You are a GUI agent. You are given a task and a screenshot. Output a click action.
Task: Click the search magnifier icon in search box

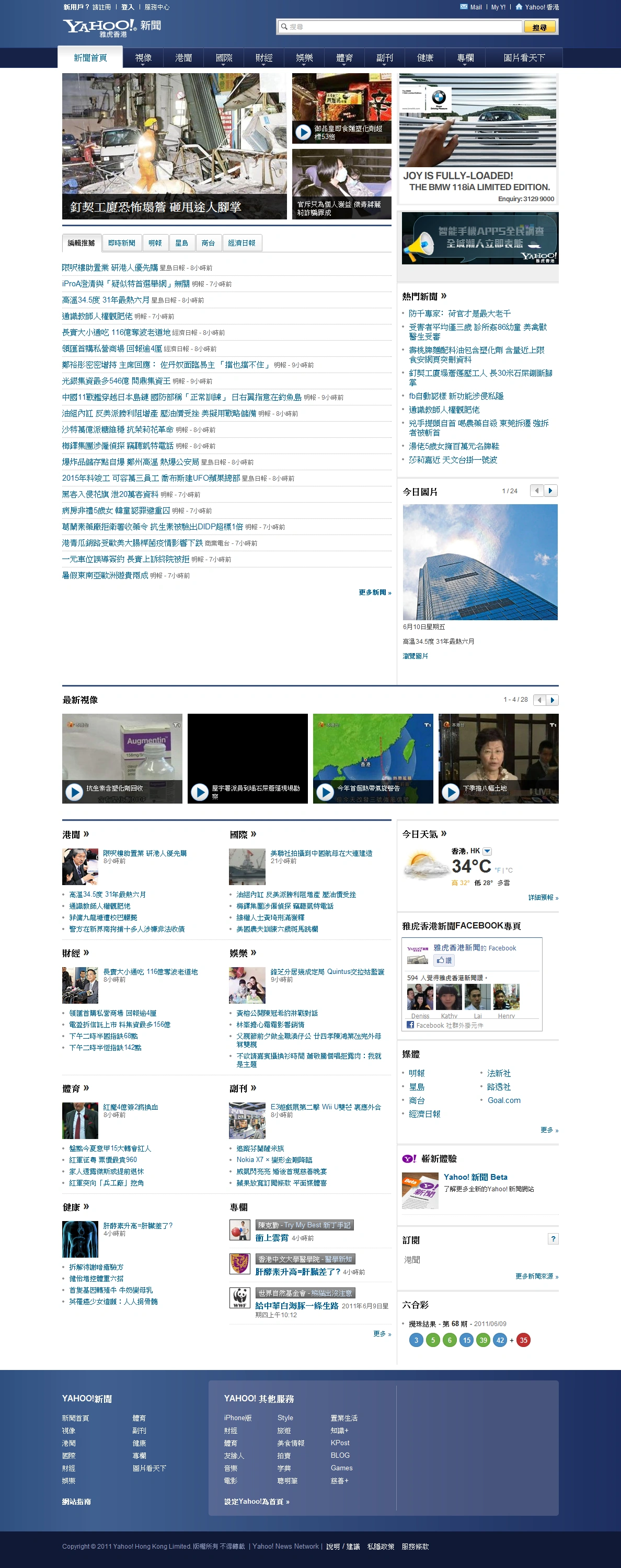(x=284, y=27)
